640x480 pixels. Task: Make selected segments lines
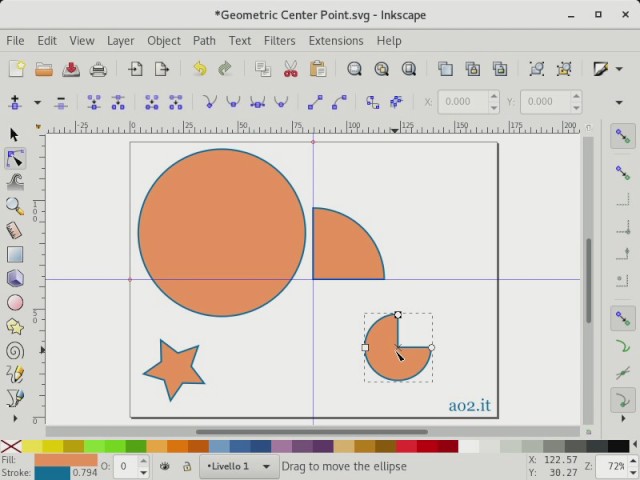tap(315, 102)
